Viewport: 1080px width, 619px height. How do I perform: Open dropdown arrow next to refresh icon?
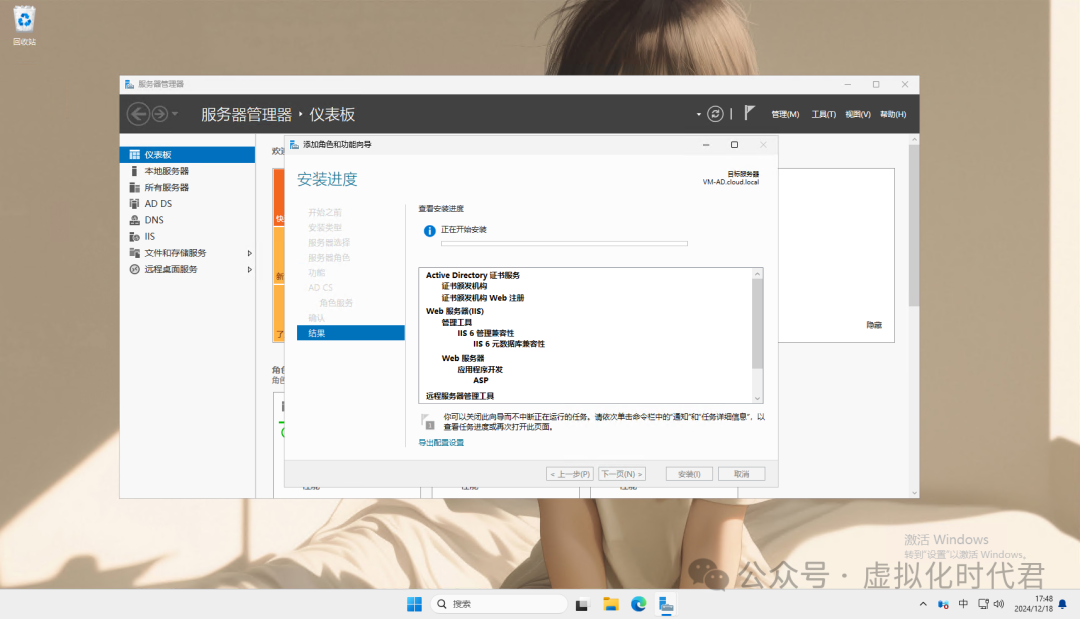699,114
